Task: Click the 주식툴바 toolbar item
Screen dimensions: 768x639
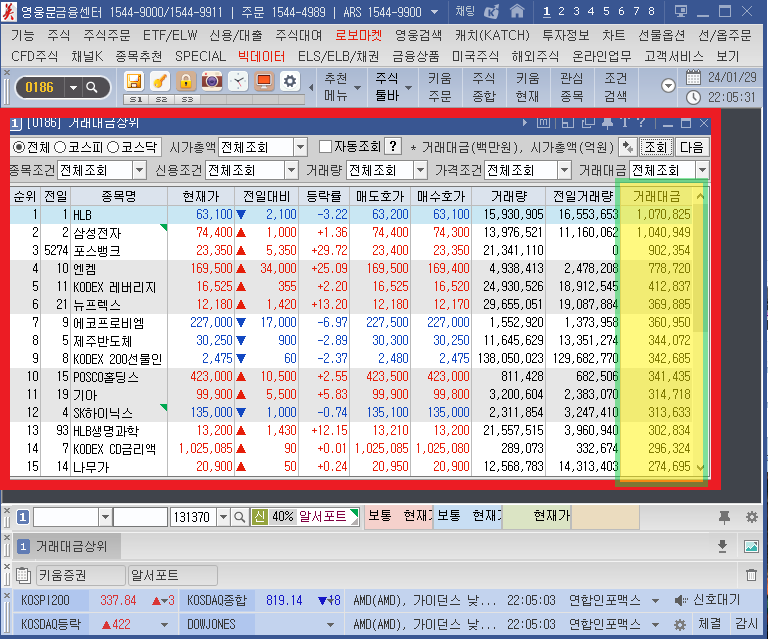Action: pyautogui.click(x=393, y=87)
